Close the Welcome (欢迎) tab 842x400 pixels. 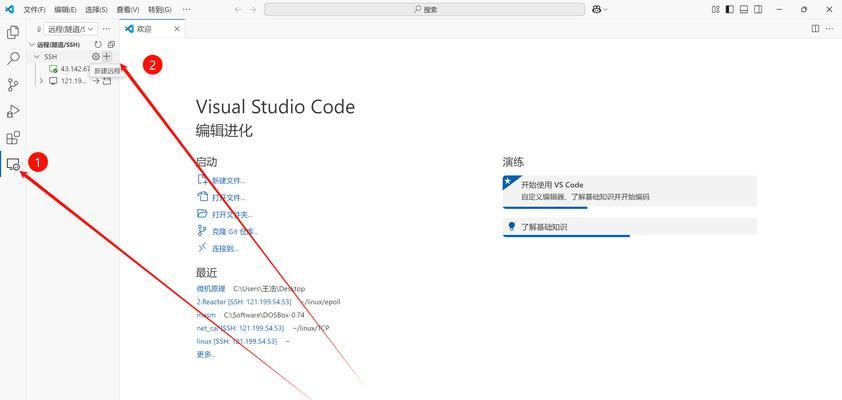coord(177,29)
